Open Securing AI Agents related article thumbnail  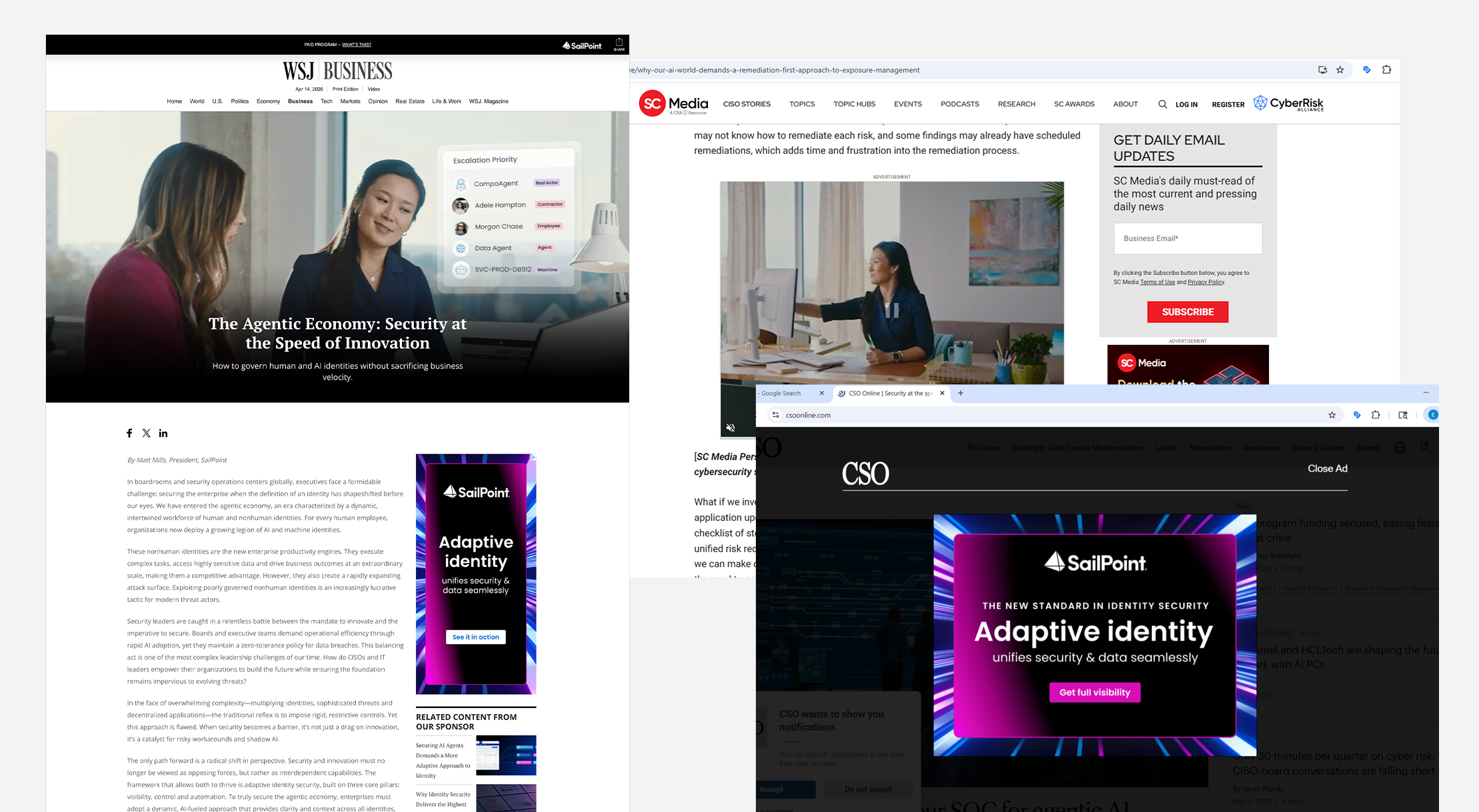coord(506,755)
